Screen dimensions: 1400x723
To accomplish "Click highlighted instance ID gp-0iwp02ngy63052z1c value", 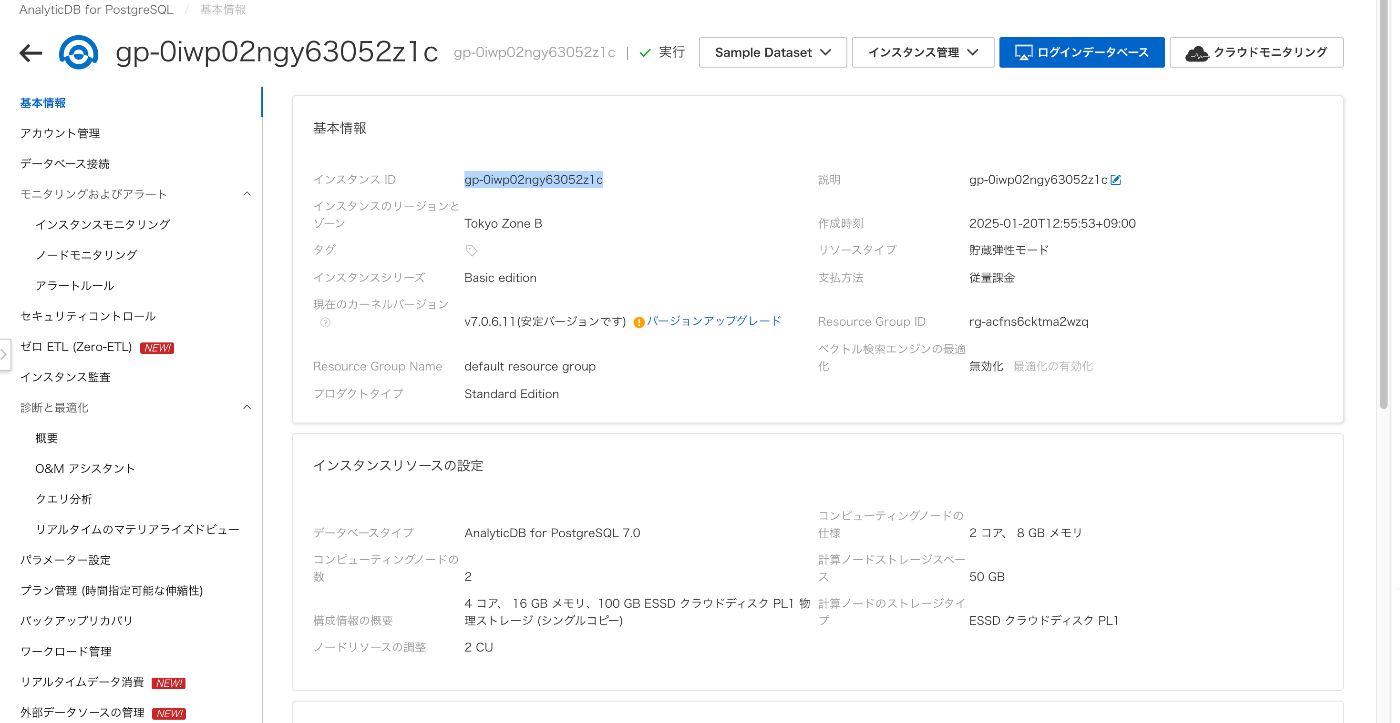I will pyautogui.click(x=533, y=180).
